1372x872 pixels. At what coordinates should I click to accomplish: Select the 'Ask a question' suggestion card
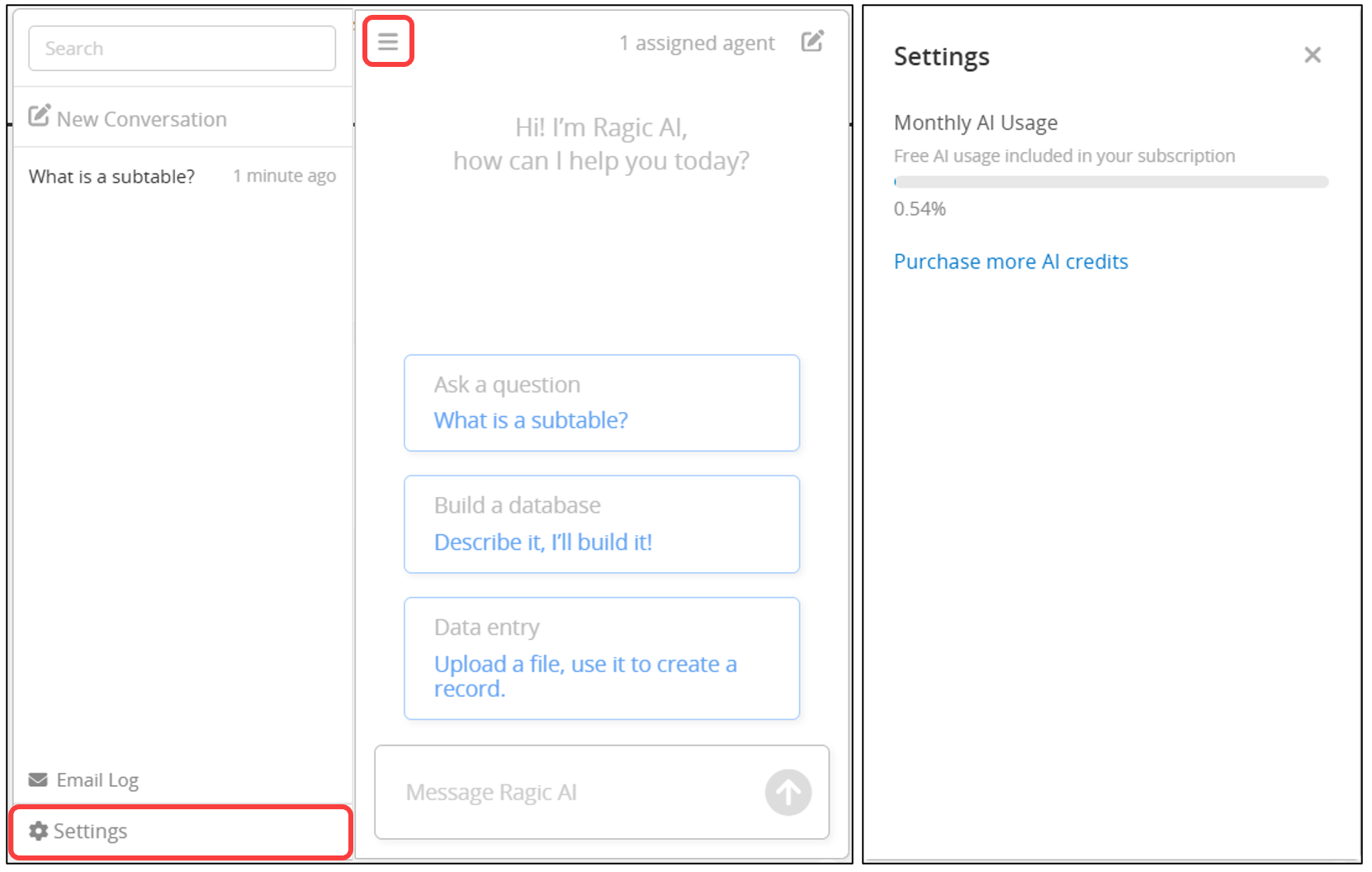tap(601, 403)
